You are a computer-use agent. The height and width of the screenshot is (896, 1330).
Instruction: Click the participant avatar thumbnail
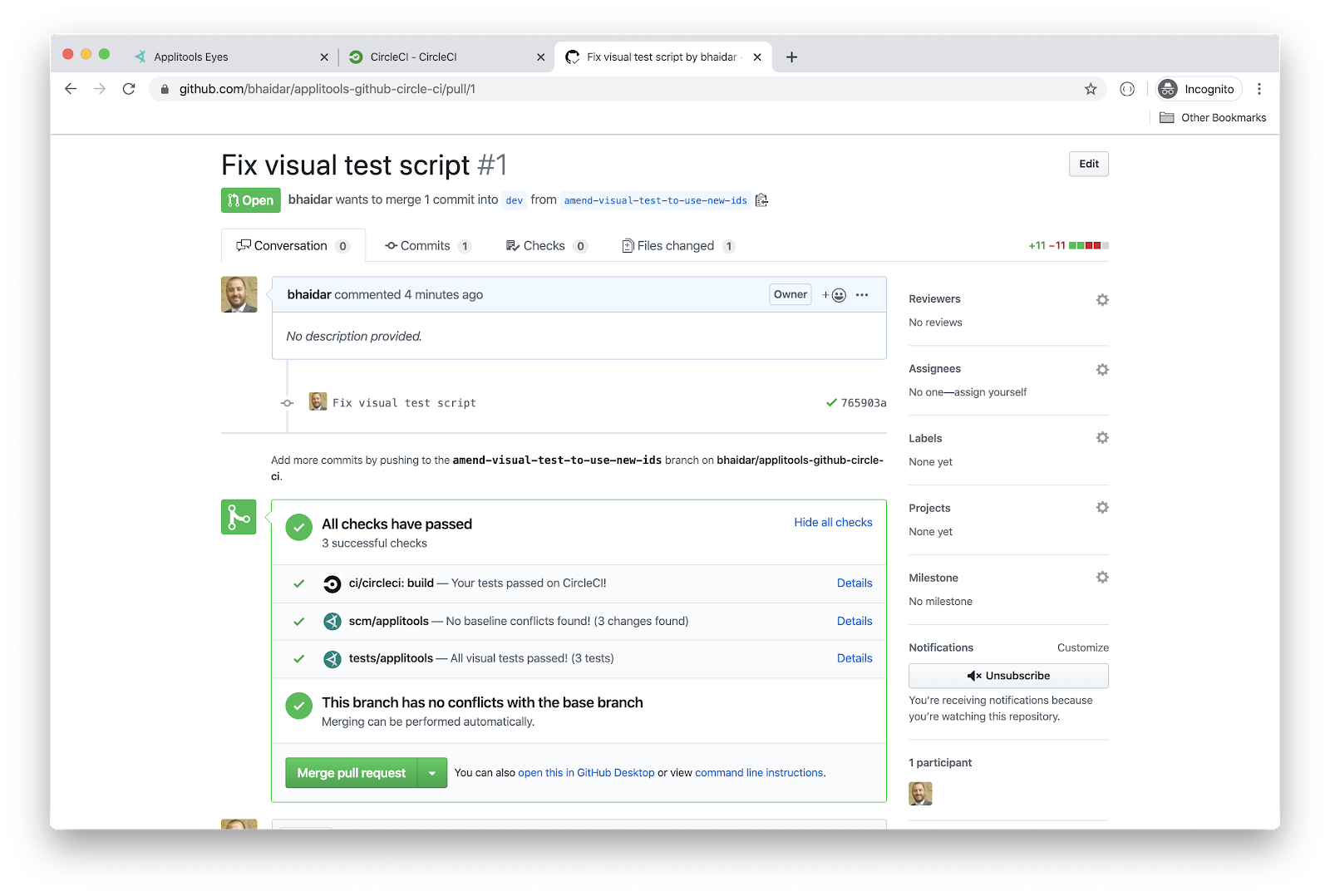tap(920, 794)
